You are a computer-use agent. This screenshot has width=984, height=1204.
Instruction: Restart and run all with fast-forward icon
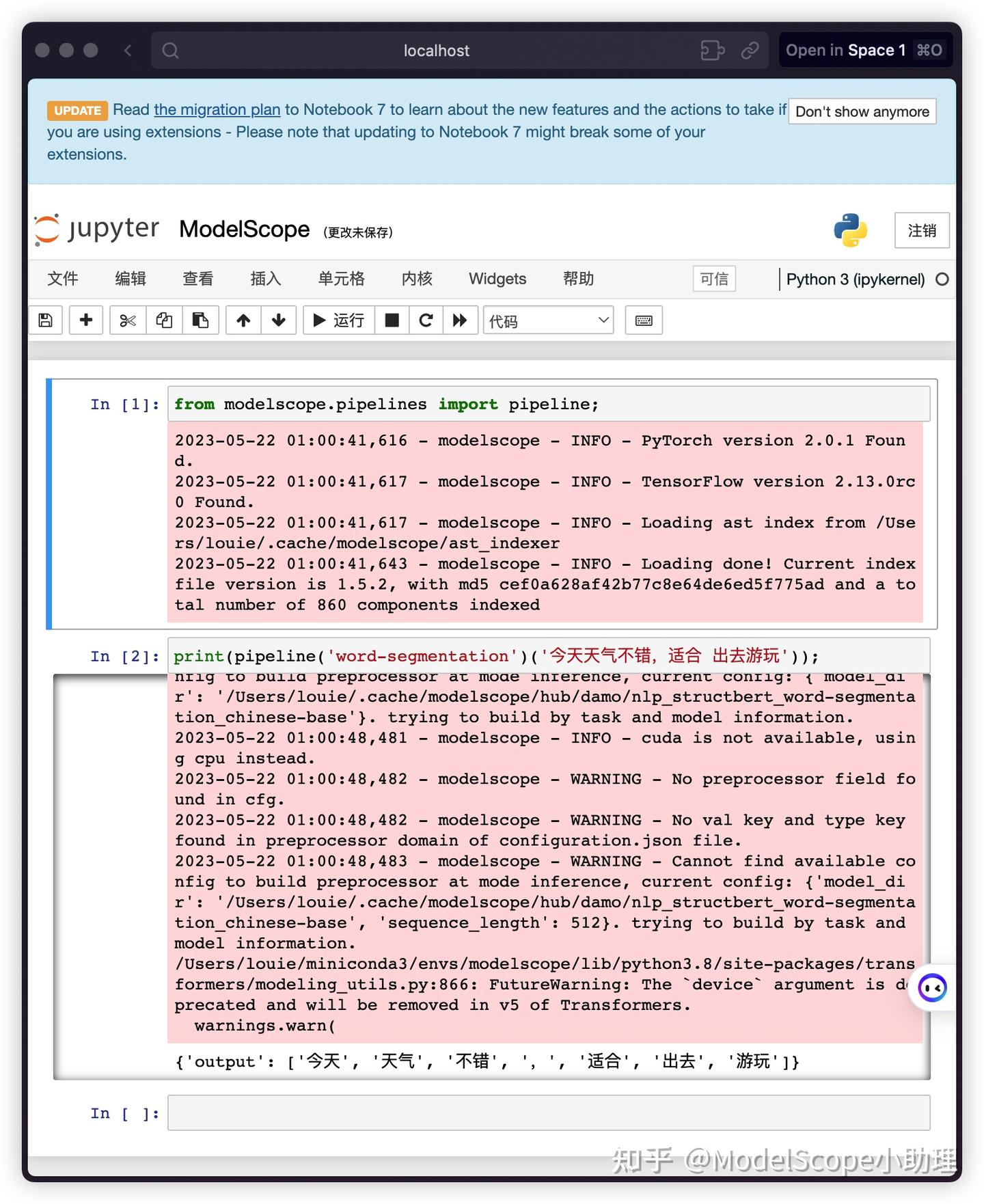460,320
